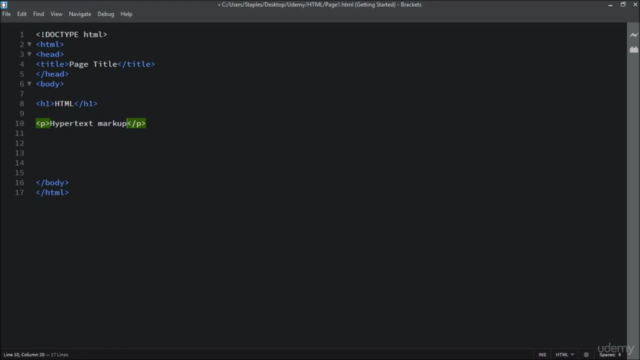Click the Line 10, Column 20 cursor status
This screenshot has width=640, height=360.
click(24, 355)
